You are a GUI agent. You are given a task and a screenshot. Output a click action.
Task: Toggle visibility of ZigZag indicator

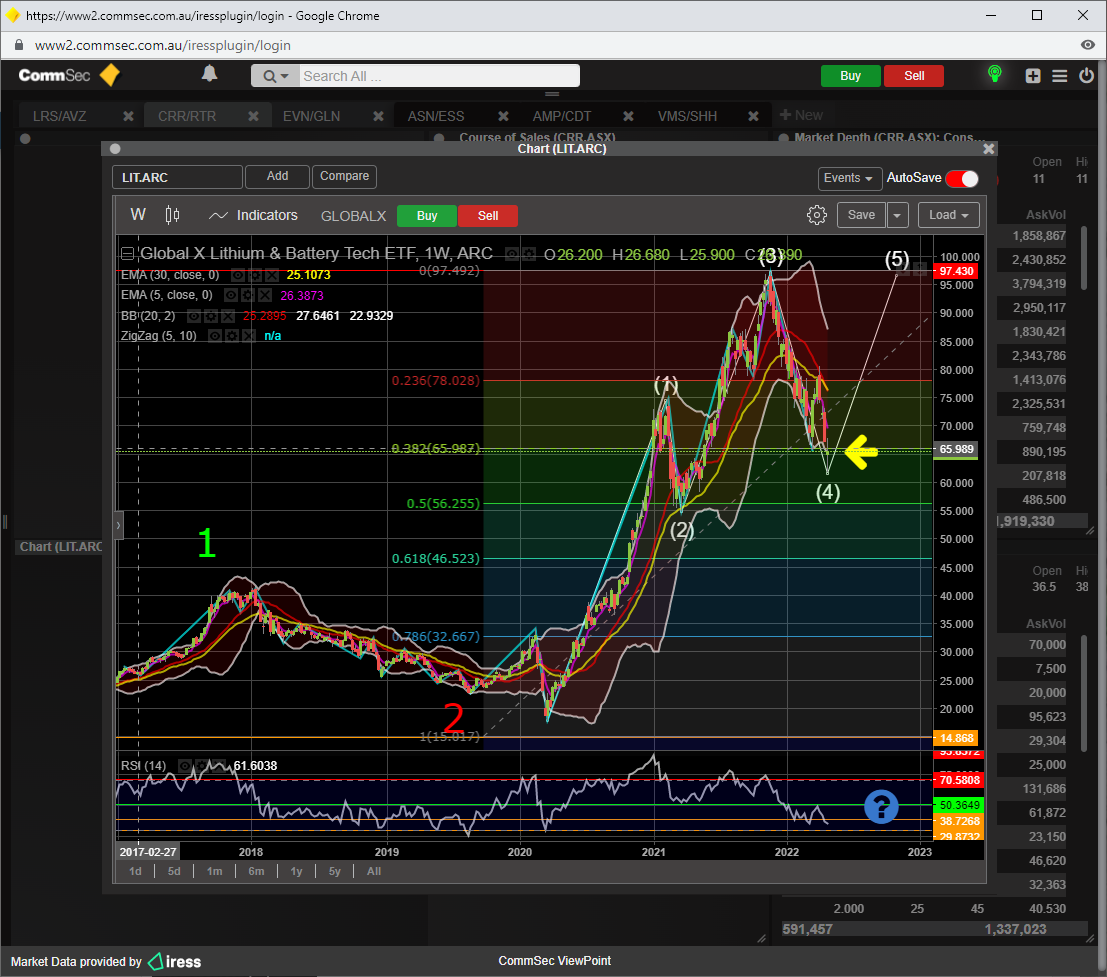tap(215, 336)
